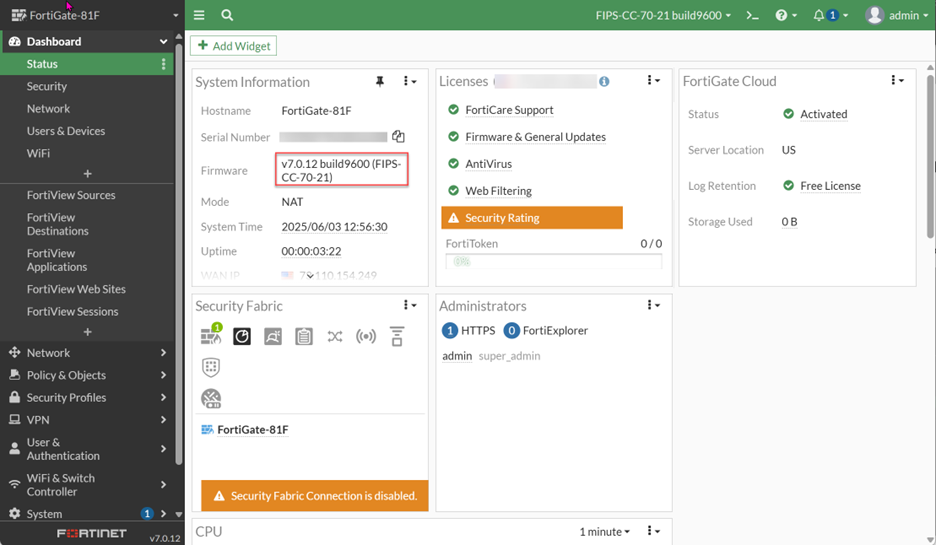Click the pin icon on System Information
The height and width of the screenshot is (545, 936).
379,82
